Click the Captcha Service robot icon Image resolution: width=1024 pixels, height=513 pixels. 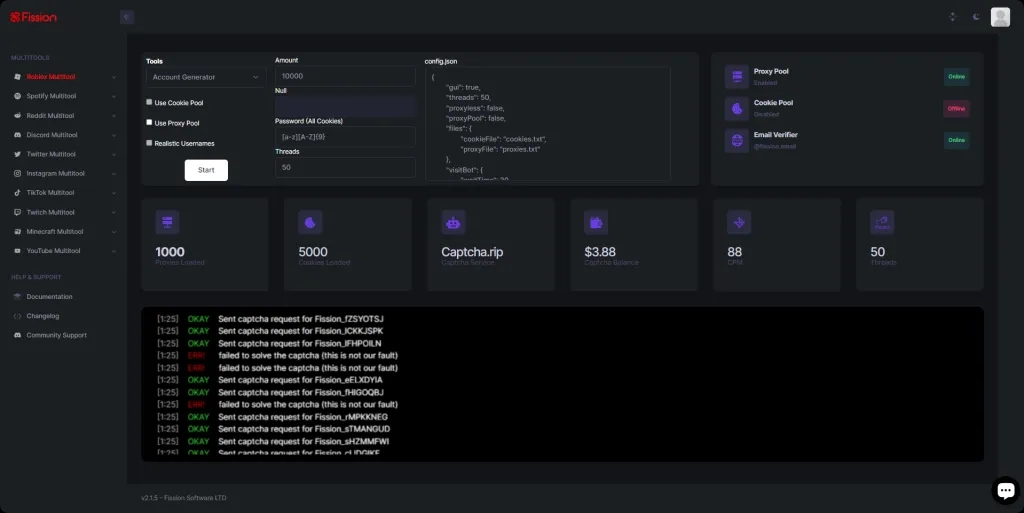pyautogui.click(x=453, y=222)
